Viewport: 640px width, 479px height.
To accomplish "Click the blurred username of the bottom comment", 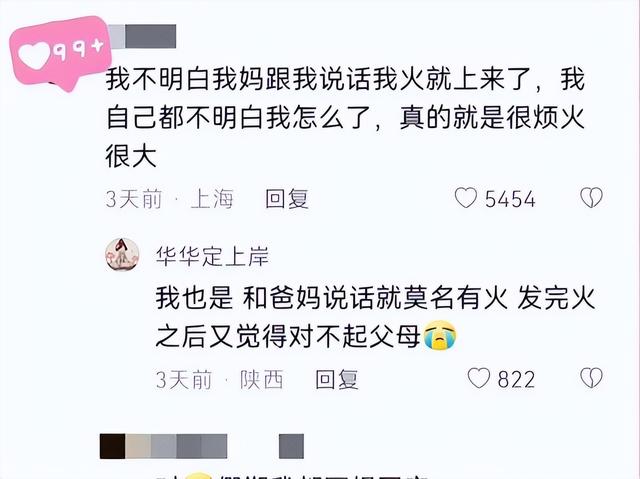I will [x=163, y=446].
